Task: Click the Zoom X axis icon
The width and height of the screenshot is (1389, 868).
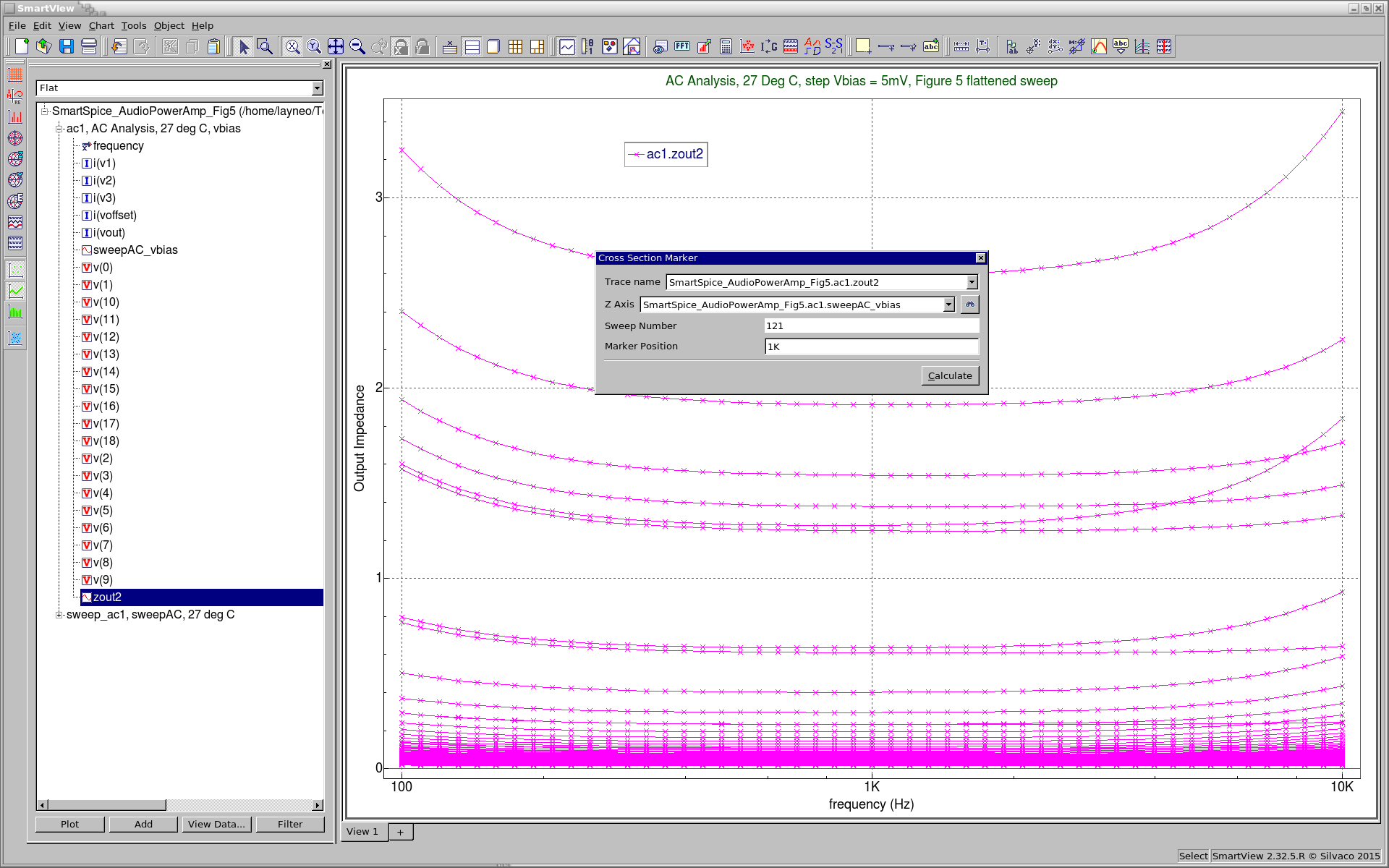Action: 292,47
